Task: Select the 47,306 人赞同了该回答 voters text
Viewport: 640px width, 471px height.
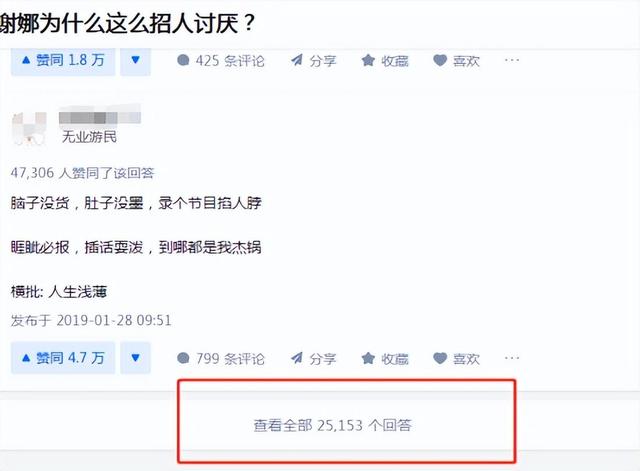Action: tap(82, 173)
